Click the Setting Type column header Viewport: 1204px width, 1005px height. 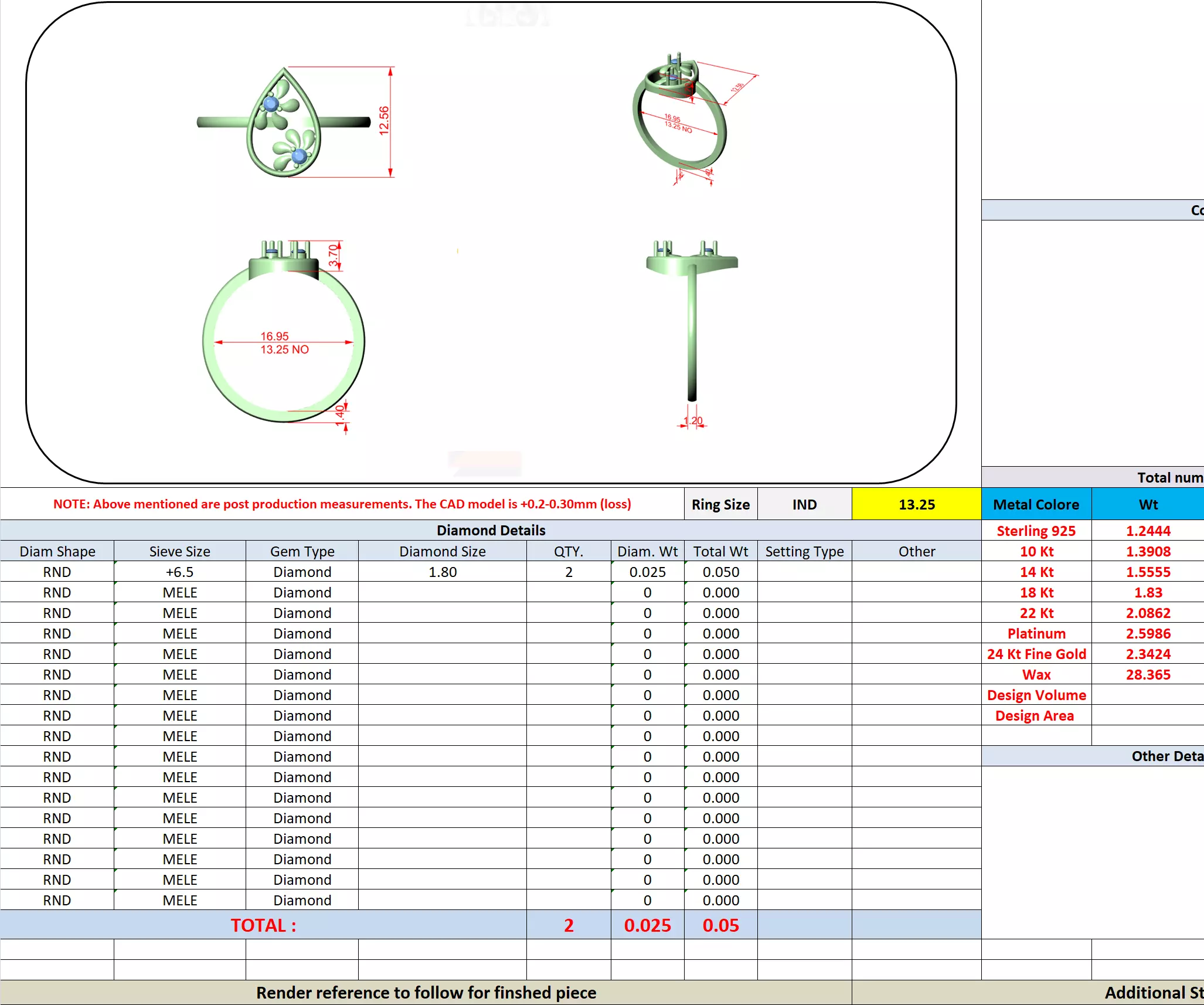click(804, 551)
